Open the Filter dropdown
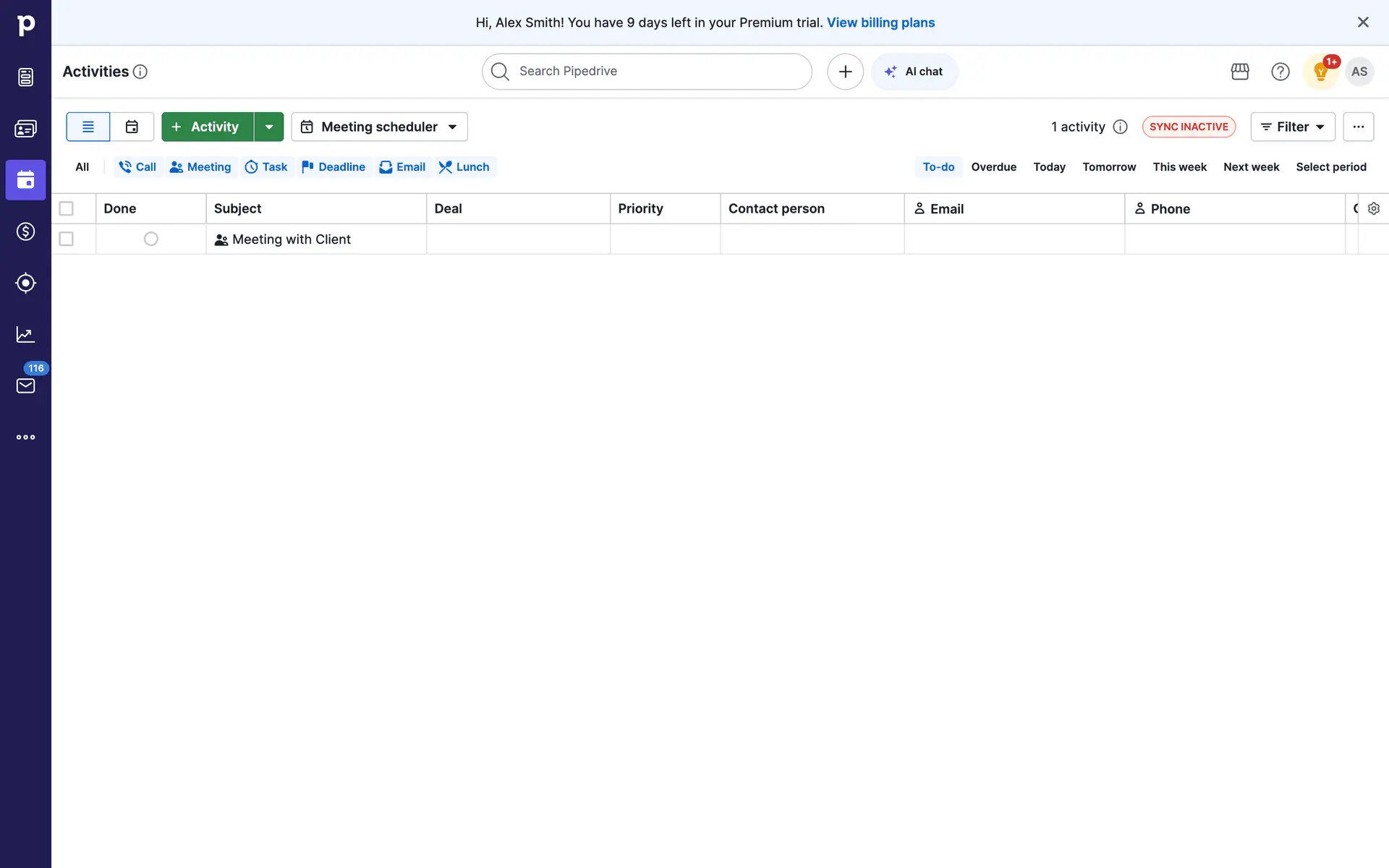This screenshot has width=1389, height=868. click(x=1292, y=127)
